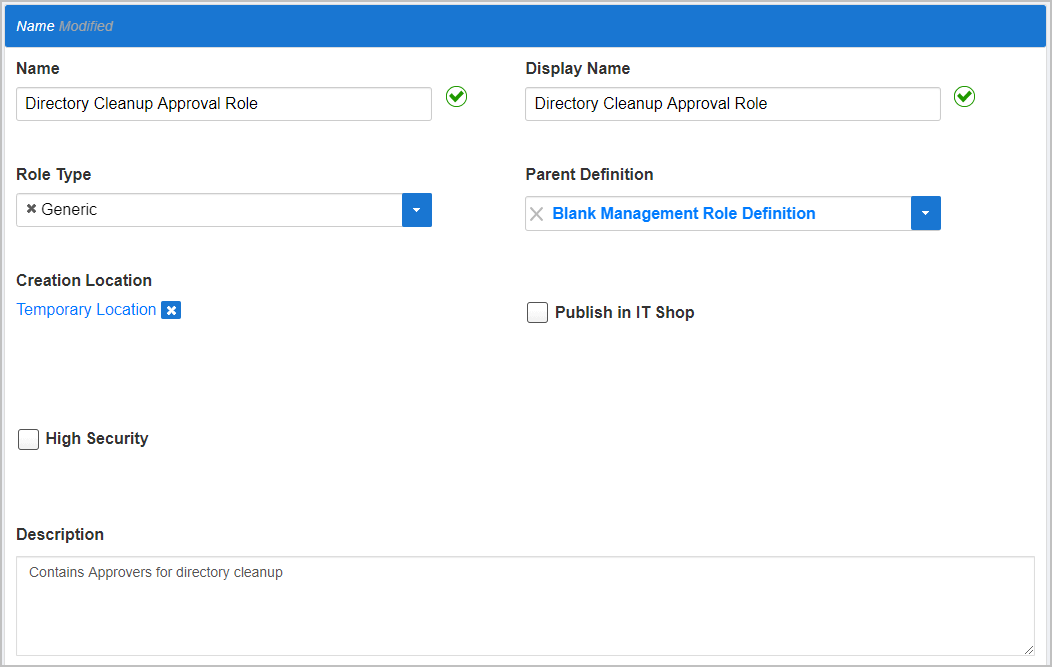Expand the Parent Definition dropdown arrow

[x=925, y=213]
